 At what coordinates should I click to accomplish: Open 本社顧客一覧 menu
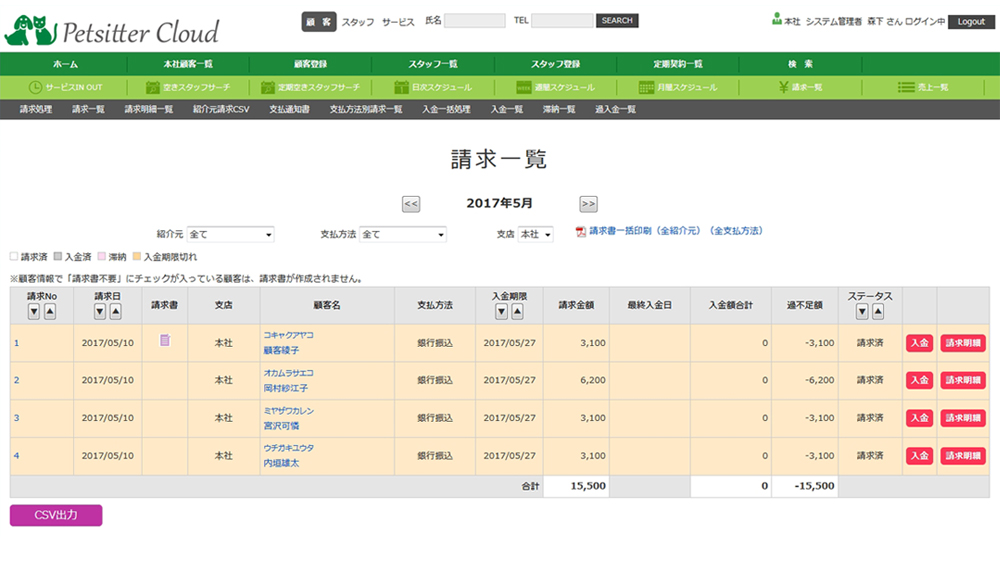[188, 64]
